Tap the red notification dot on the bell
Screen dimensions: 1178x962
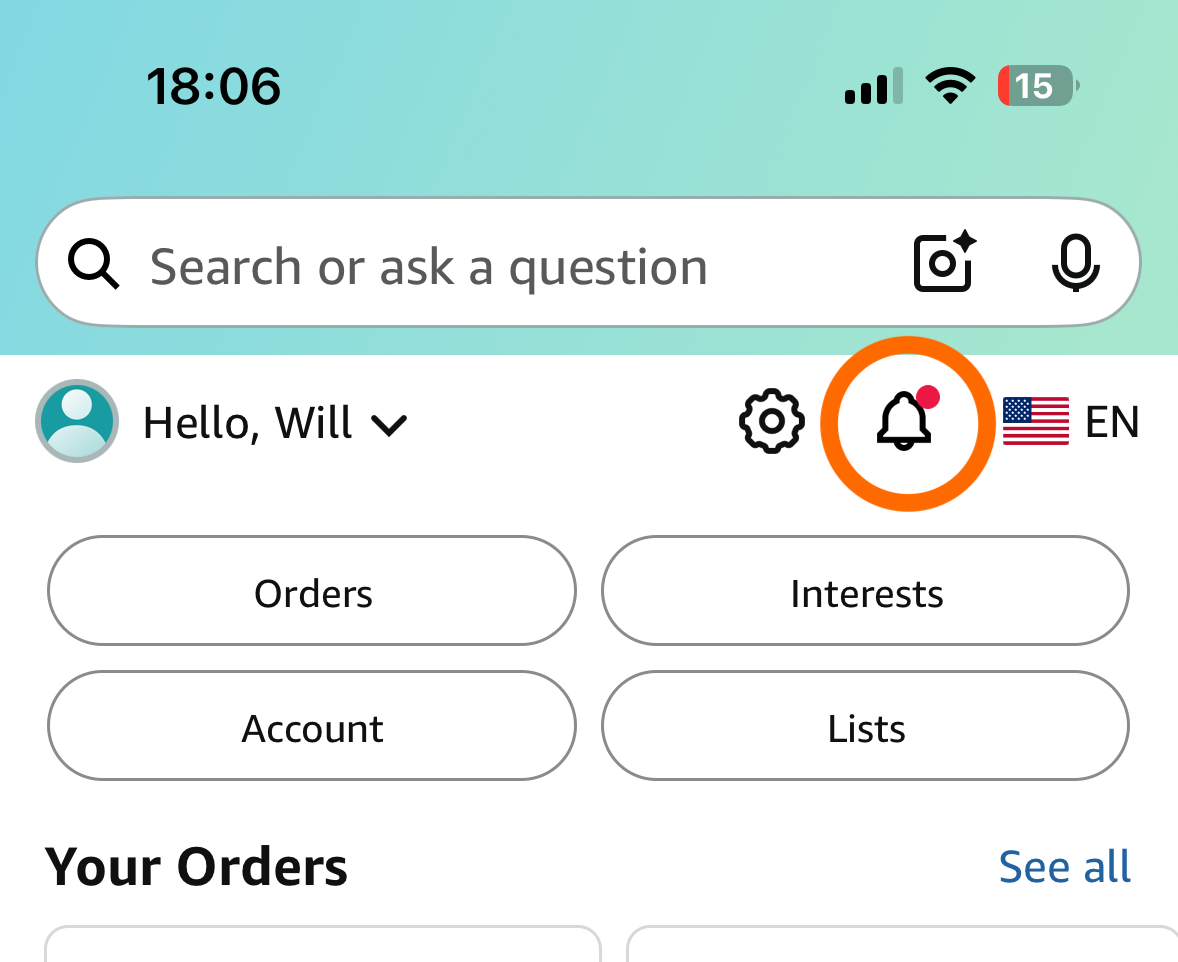[x=929, y=397]
